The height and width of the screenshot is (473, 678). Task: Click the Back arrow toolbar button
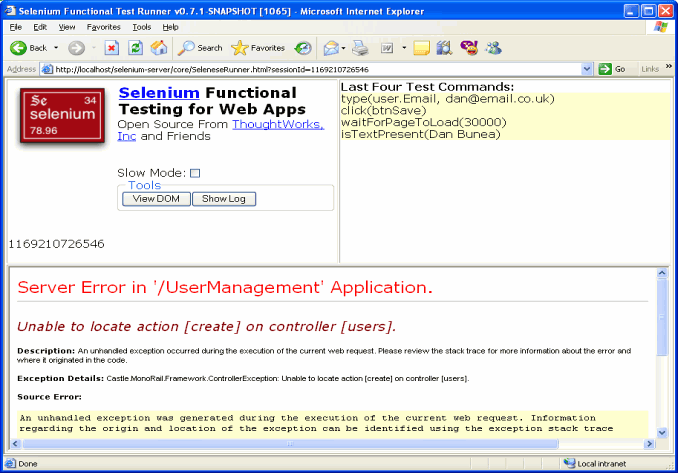pos(28,48)
